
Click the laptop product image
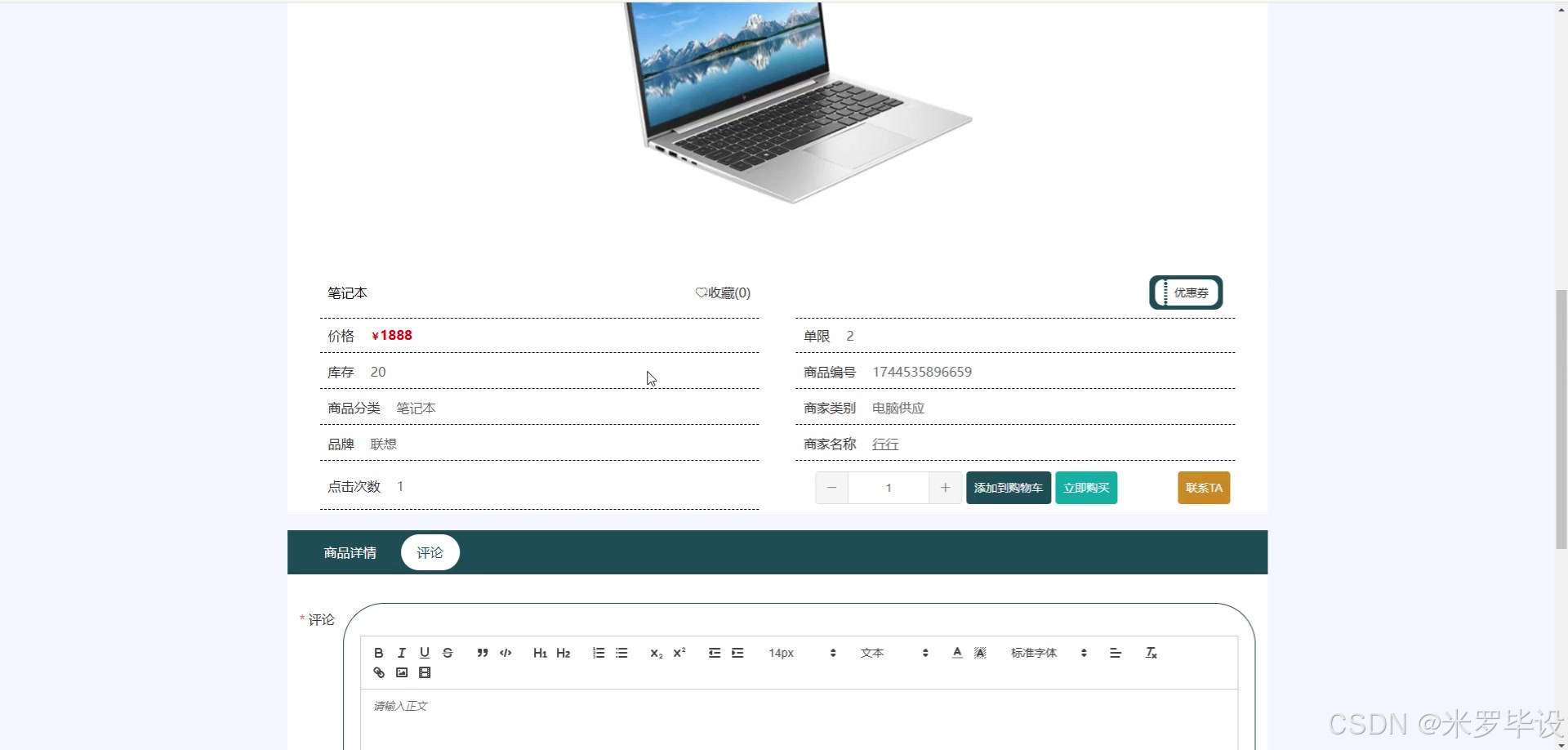798,102
